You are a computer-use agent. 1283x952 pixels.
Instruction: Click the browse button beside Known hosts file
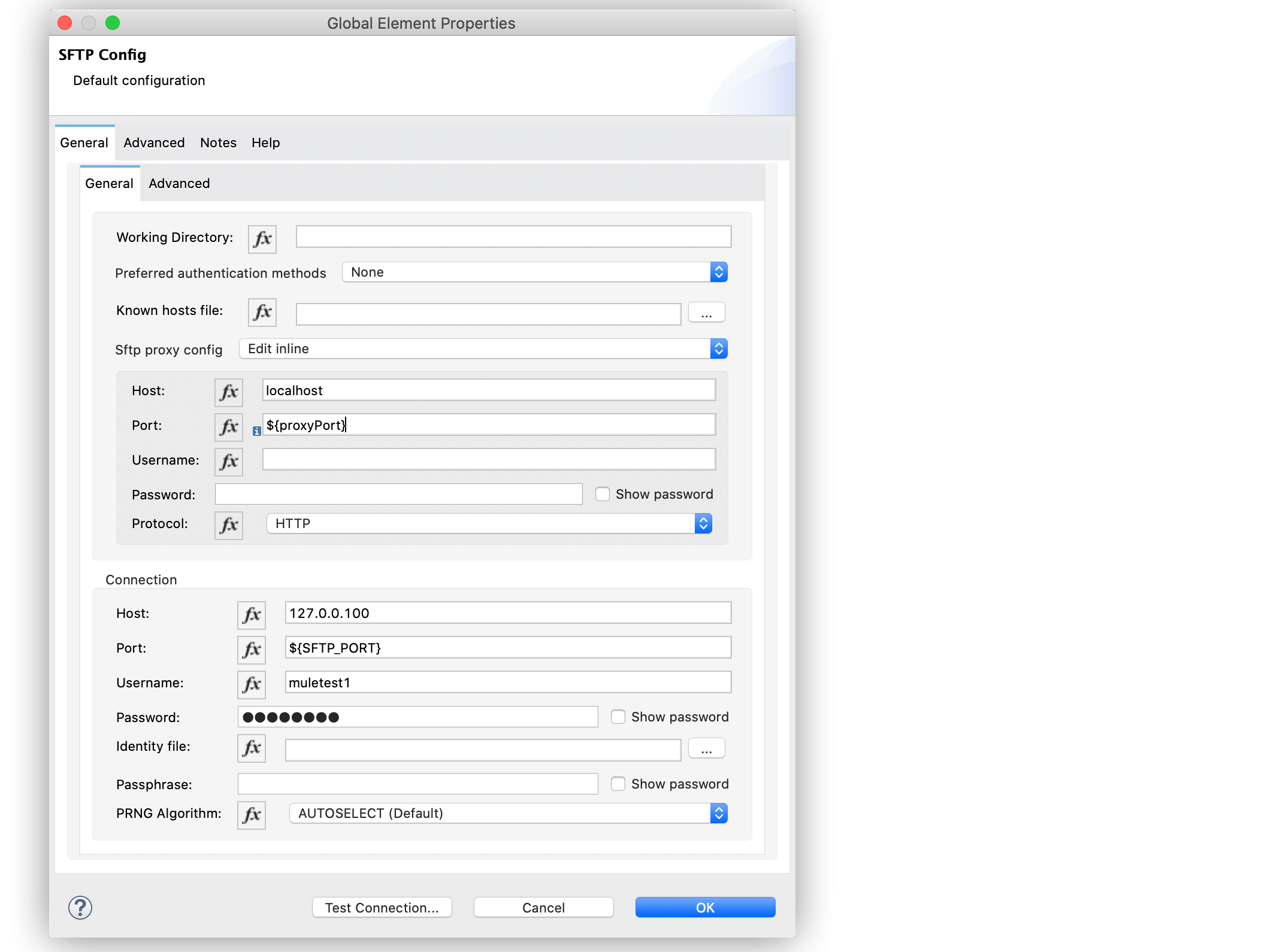coord(706,312)
